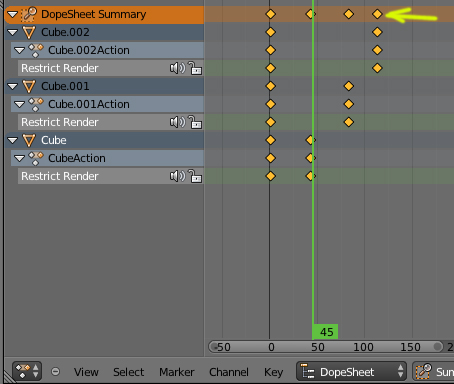
Task: Click the Cube.002Action animation icon
Action: pyautogui.click(x=36, y=50)
